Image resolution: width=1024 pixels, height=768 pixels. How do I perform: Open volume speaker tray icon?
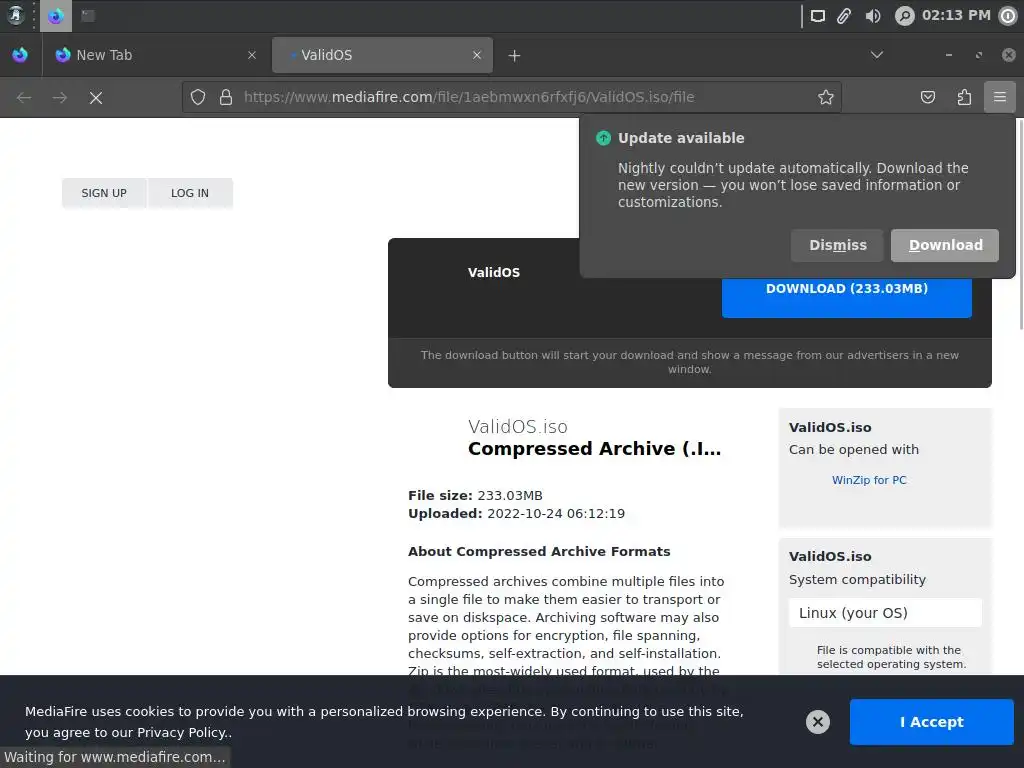[872, 16]
